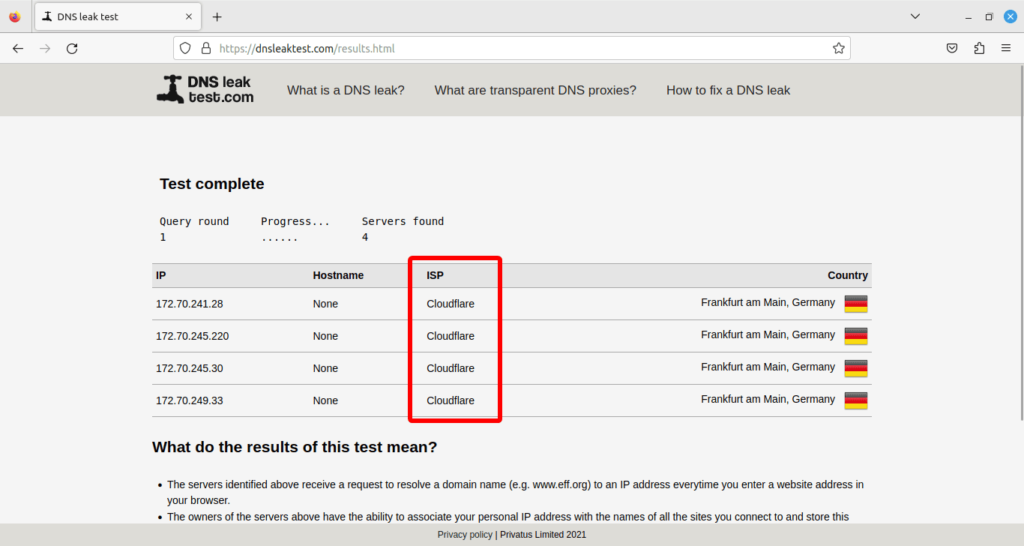Click the ISP column header

435,276
